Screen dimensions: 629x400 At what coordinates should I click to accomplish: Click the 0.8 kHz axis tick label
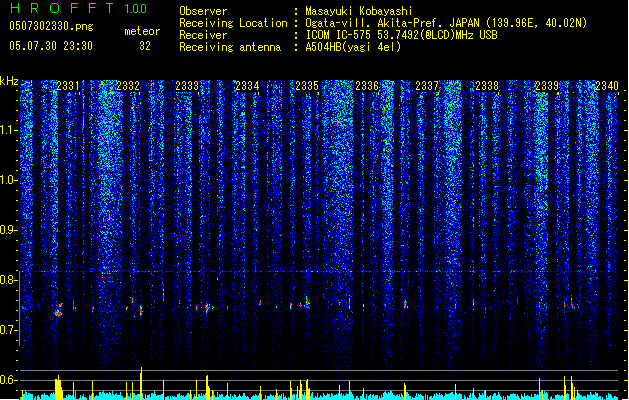(x=8, y=280)
